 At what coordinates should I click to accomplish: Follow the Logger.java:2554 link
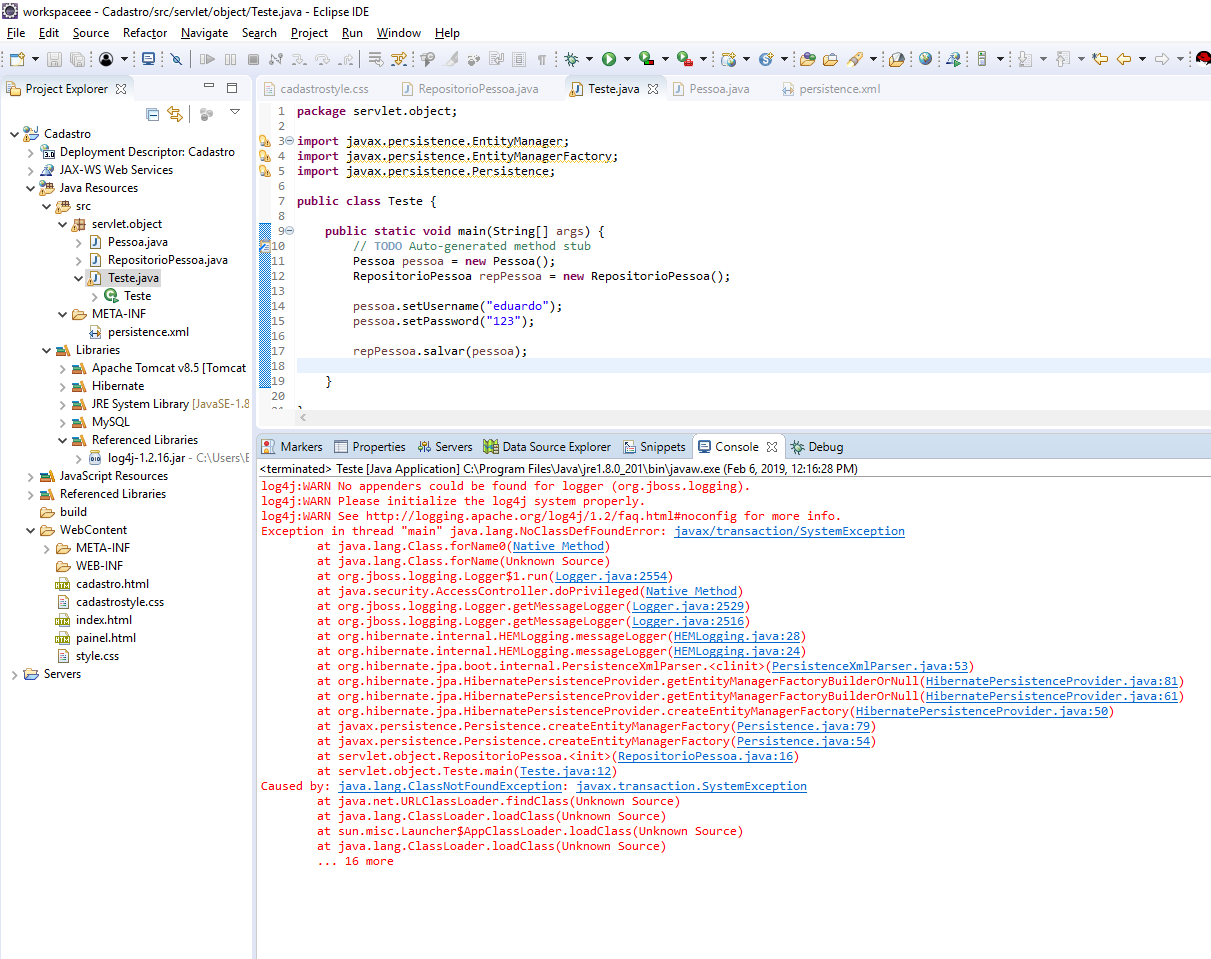coord(612,576)
